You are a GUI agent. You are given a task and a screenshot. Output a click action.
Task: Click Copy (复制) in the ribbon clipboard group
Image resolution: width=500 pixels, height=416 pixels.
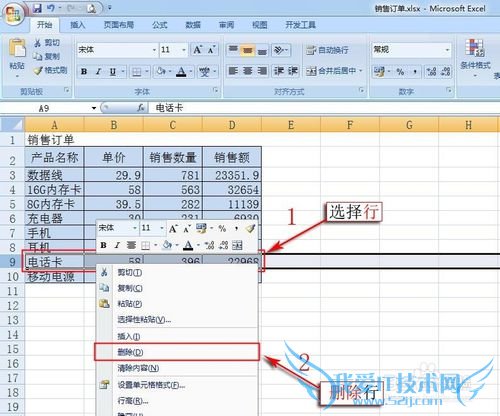tap(47, 56)
